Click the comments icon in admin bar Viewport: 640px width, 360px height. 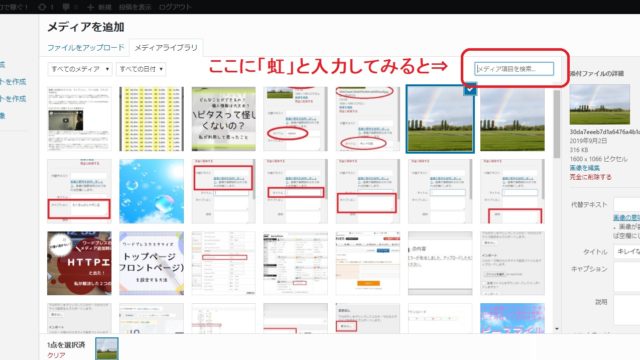click(x=67, y=7)
